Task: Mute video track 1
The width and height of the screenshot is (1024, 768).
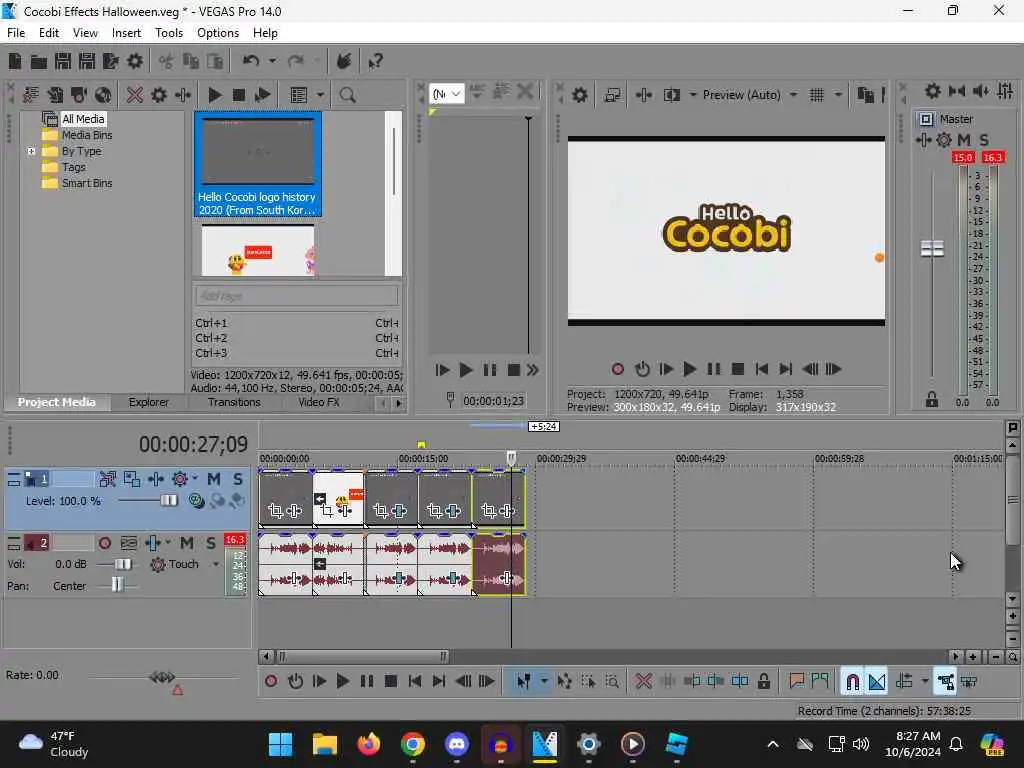Action: pyautogui.click(x=214, y=479)
